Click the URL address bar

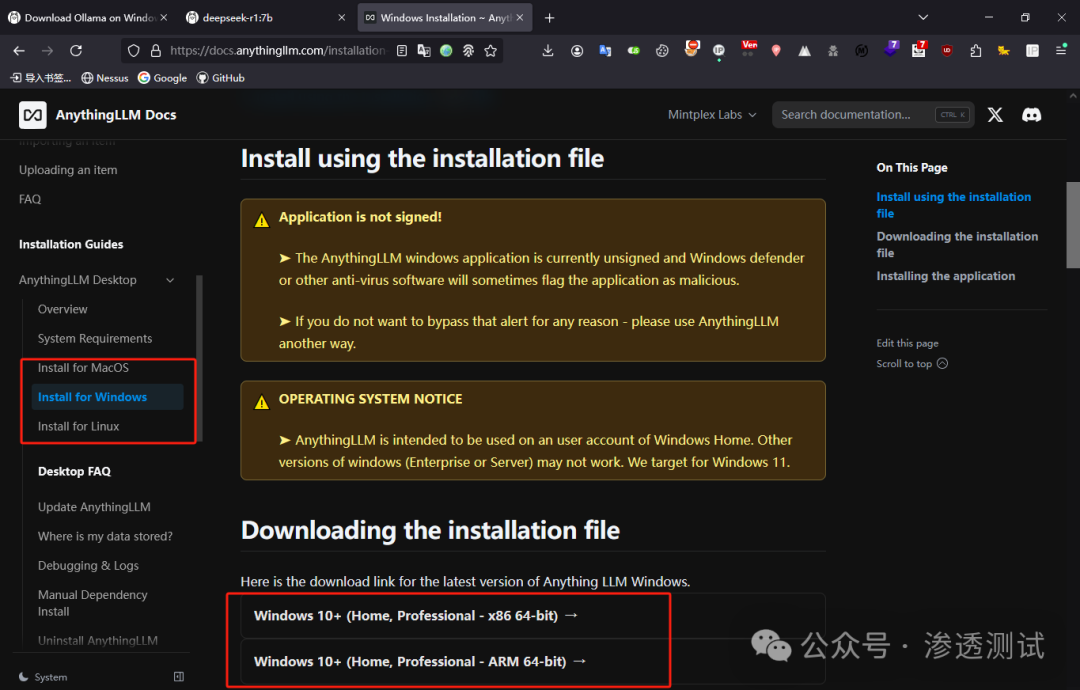[x=278, y=50]
